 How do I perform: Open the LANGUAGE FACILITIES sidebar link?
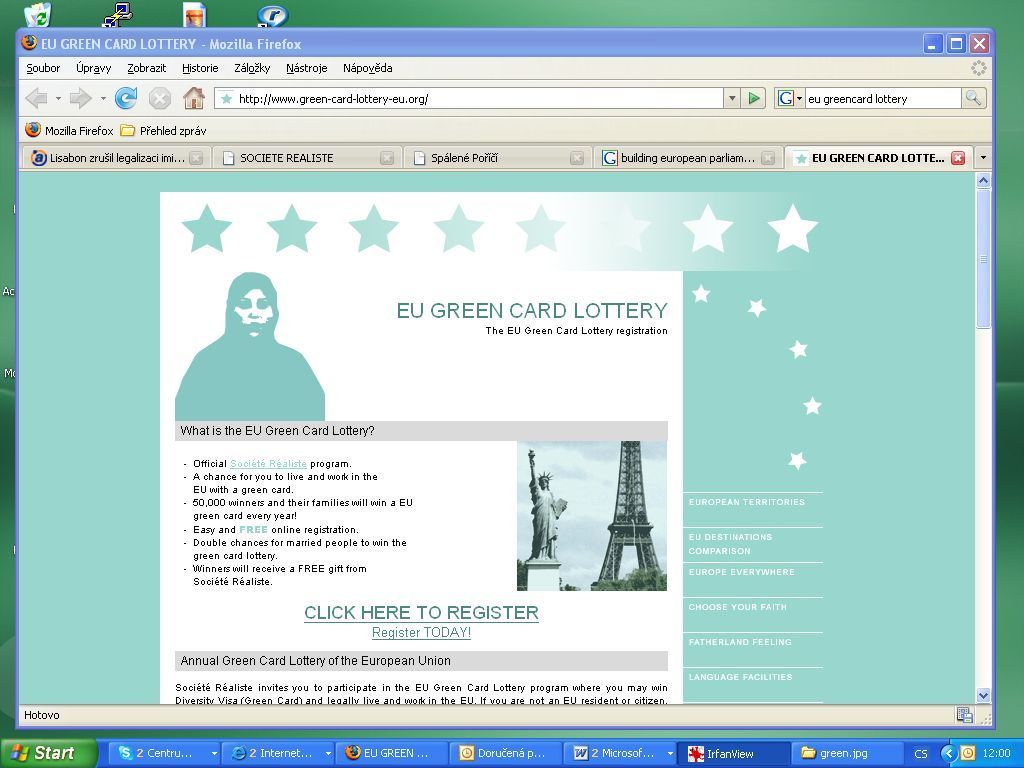point(741,677)
